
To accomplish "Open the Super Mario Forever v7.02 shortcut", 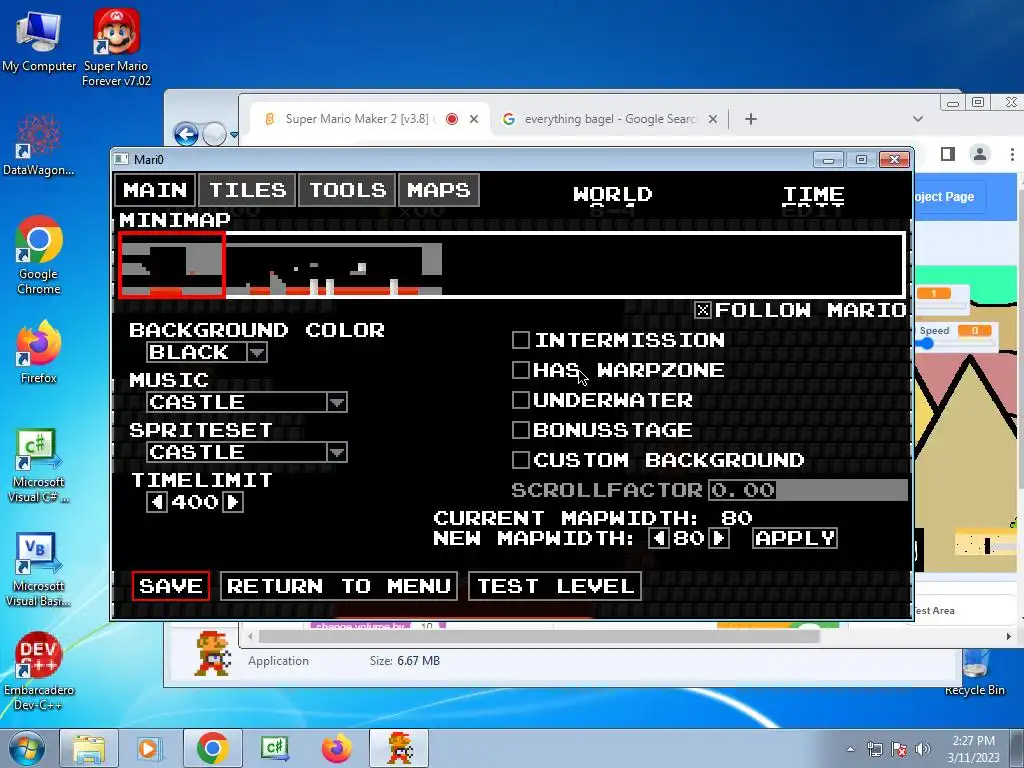I will (116, 47).
